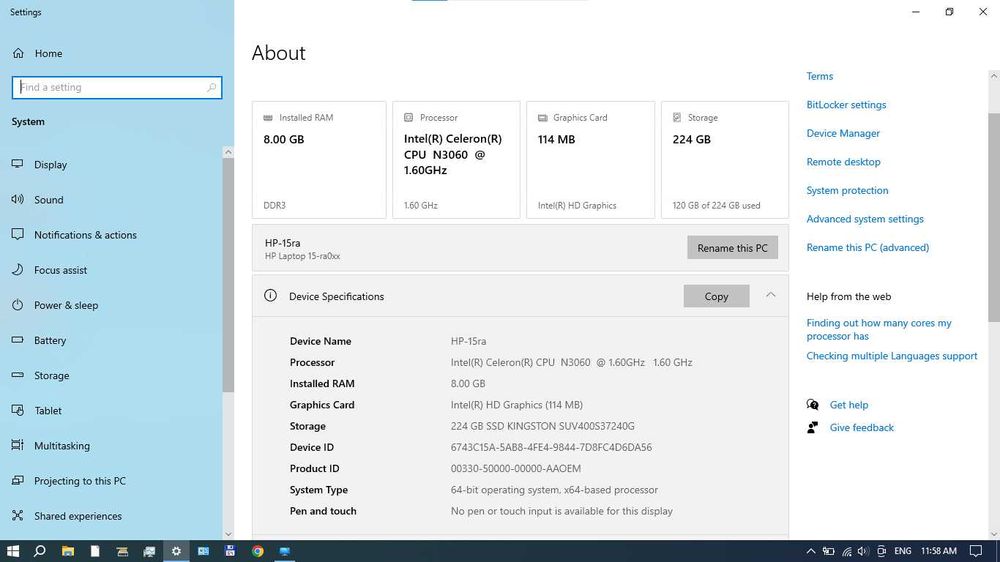
Task: Click the Rename this PC button
Action: coord(732,248)
